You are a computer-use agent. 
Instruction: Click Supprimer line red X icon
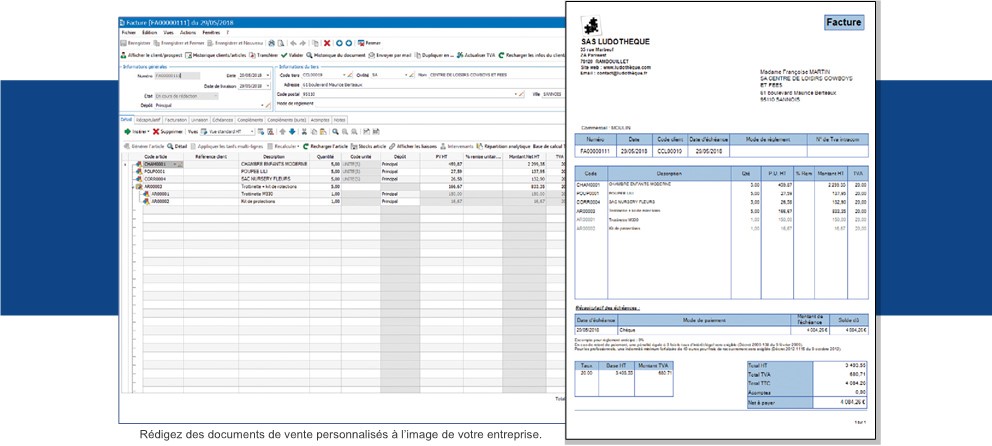coord(156,131)
